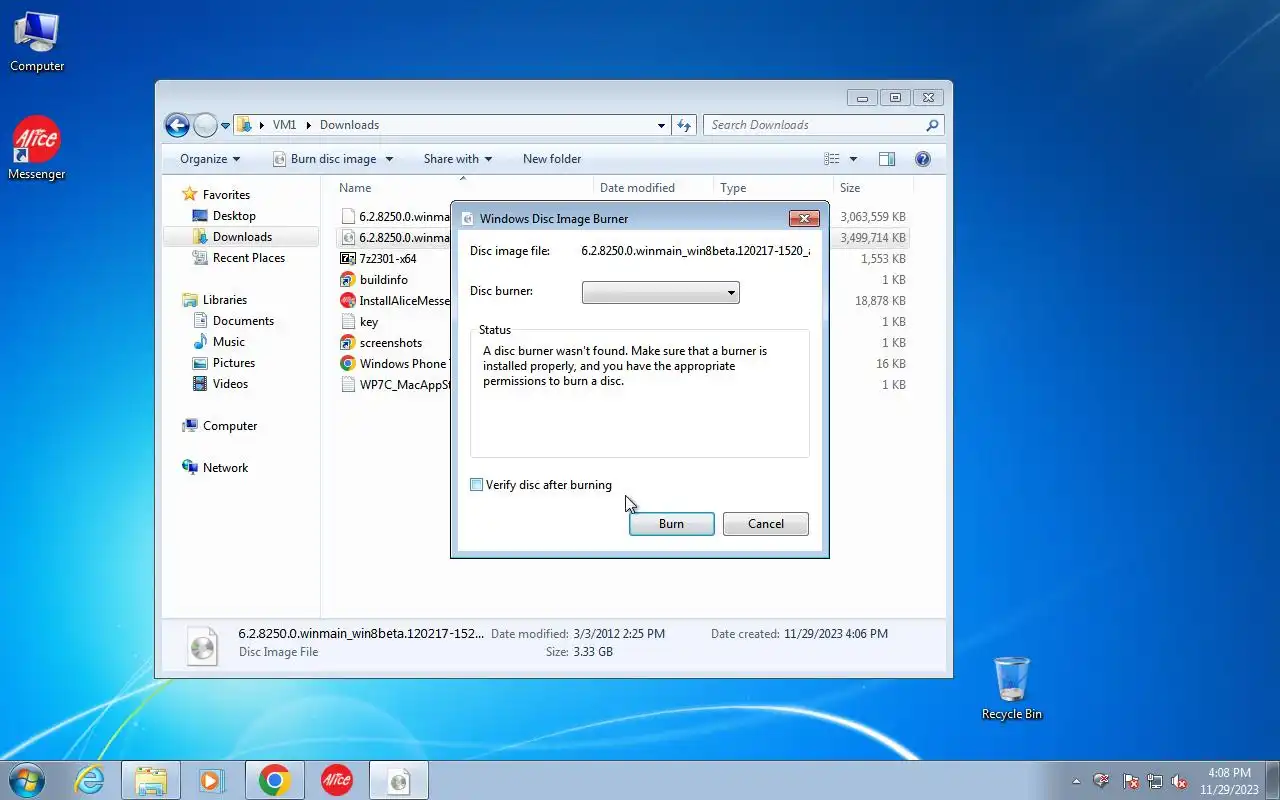The image size is (1280, 800).
Task: Open the Disc burner dropdown
Action: tap(661, 293)
